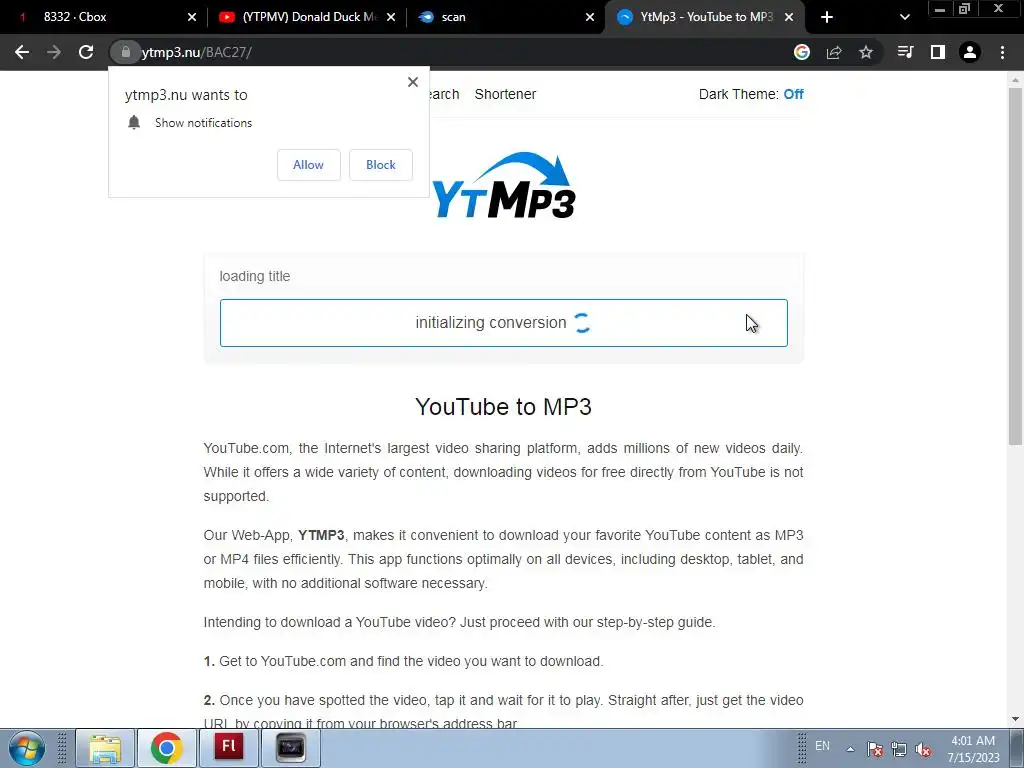Click the scrollbar down arrow

pos(1015,719)
